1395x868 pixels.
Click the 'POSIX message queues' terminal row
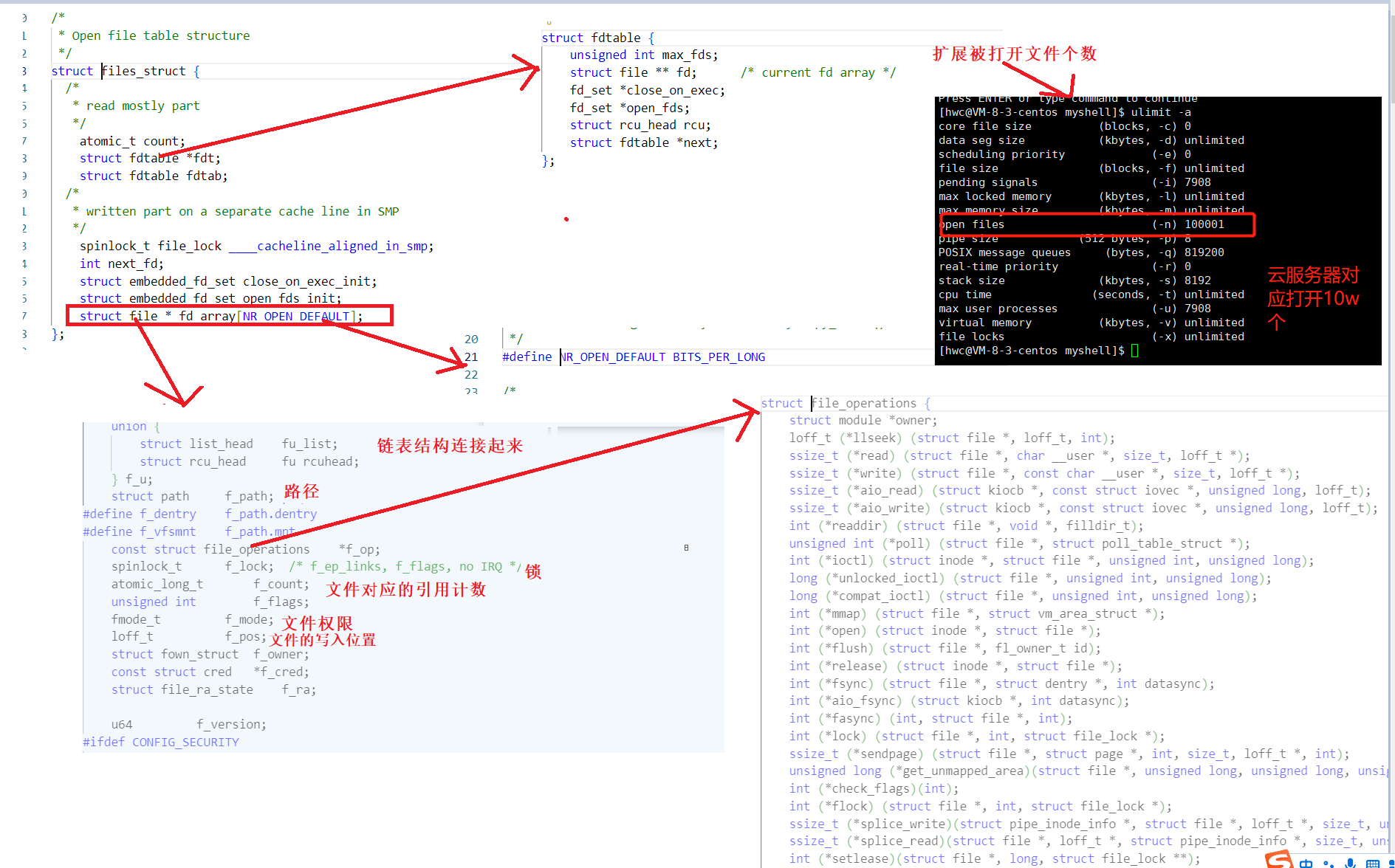1081,252
